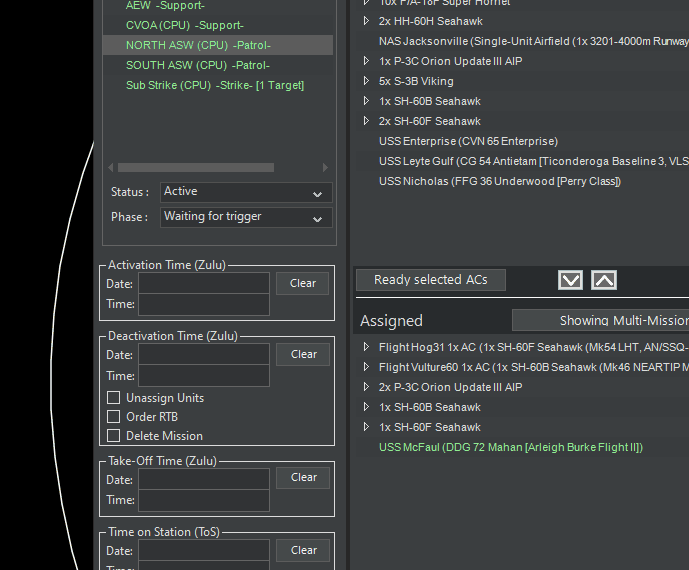Clear the Time on Station fields
The image size is (689, 570).
[303, 550]
